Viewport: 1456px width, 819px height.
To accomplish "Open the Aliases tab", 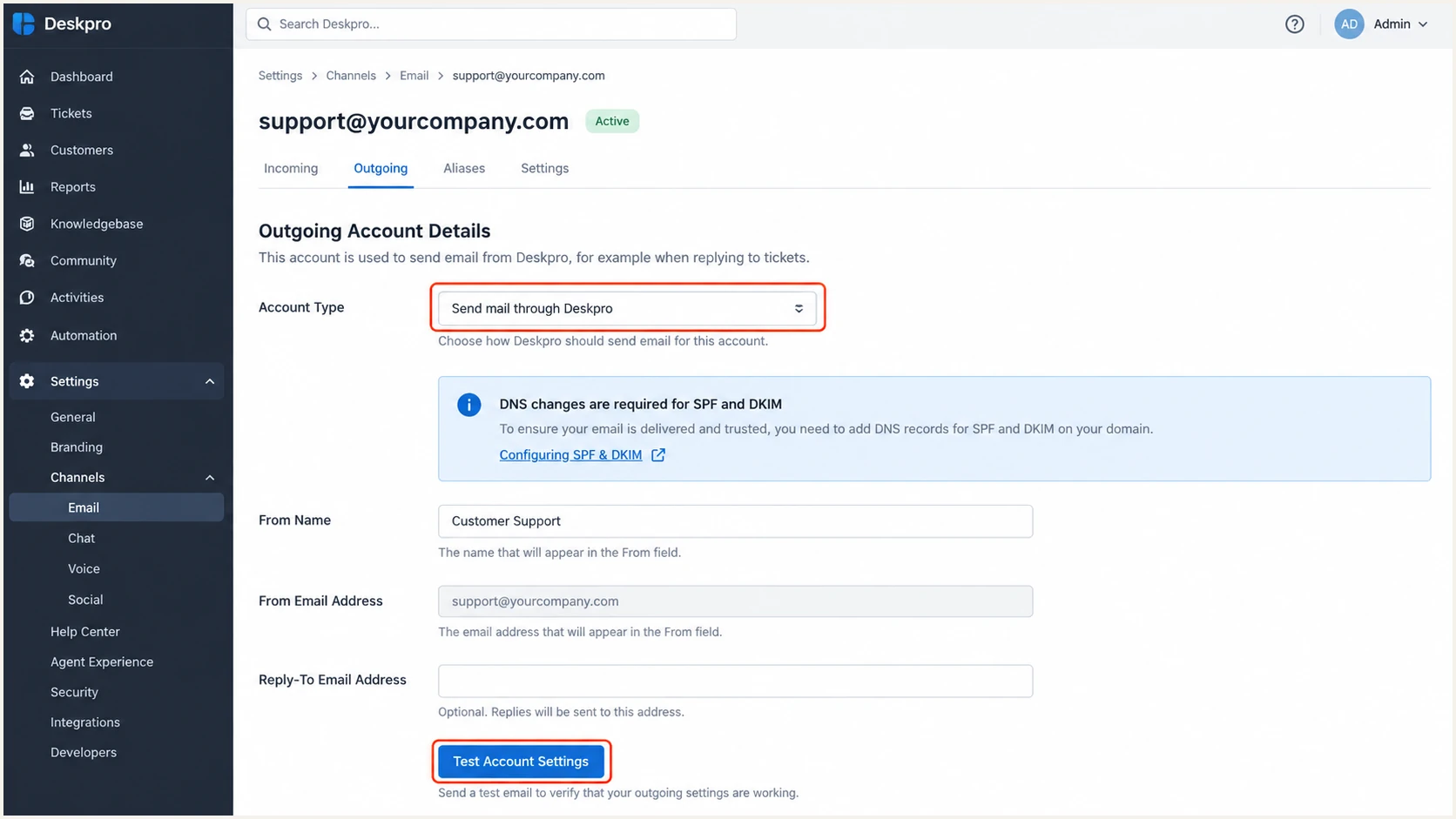I will 464,169.
